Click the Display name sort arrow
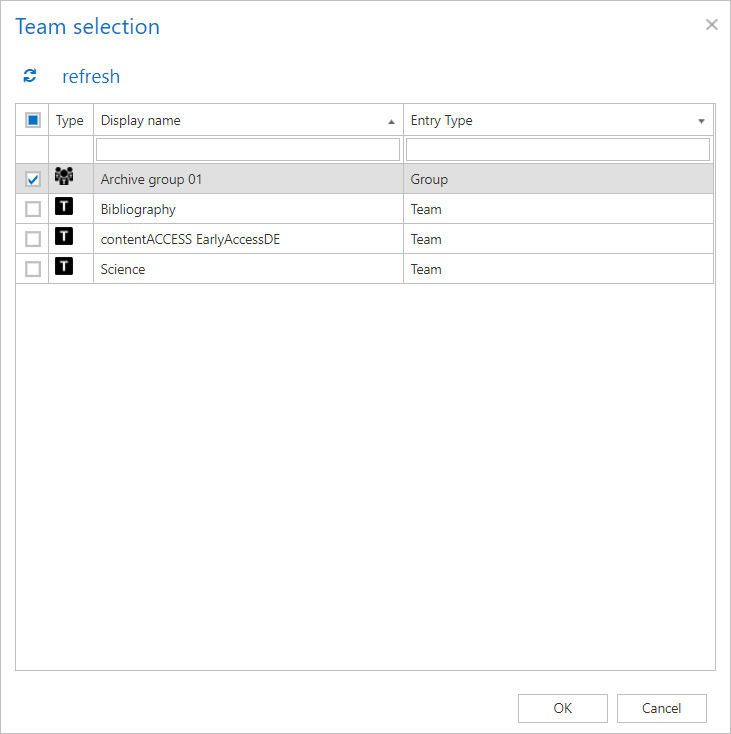Viewport: 731px width, 734px height. pos(391,121)
